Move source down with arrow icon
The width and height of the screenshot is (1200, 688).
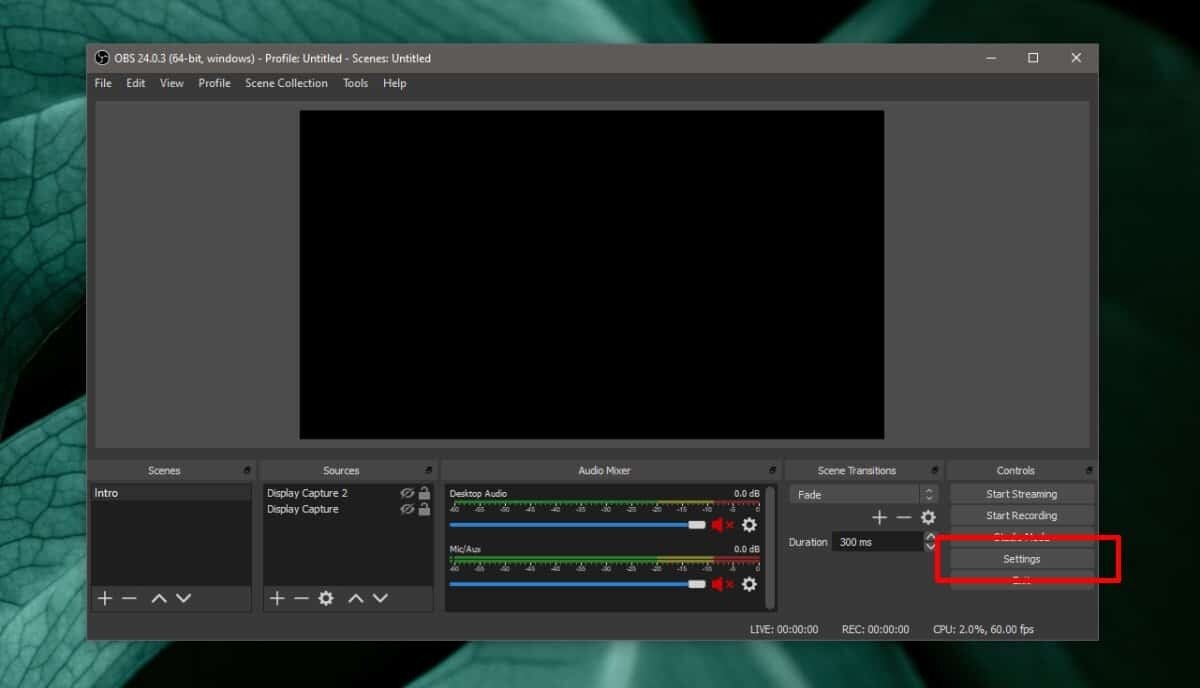point(380,598)
